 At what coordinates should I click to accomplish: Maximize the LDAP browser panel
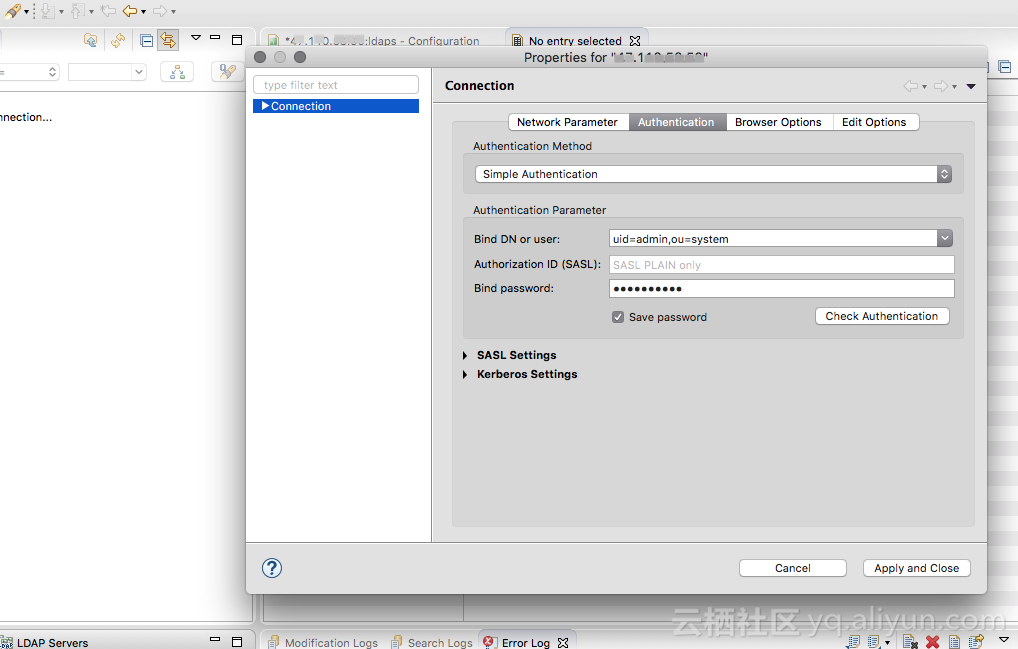click(237, 40)
